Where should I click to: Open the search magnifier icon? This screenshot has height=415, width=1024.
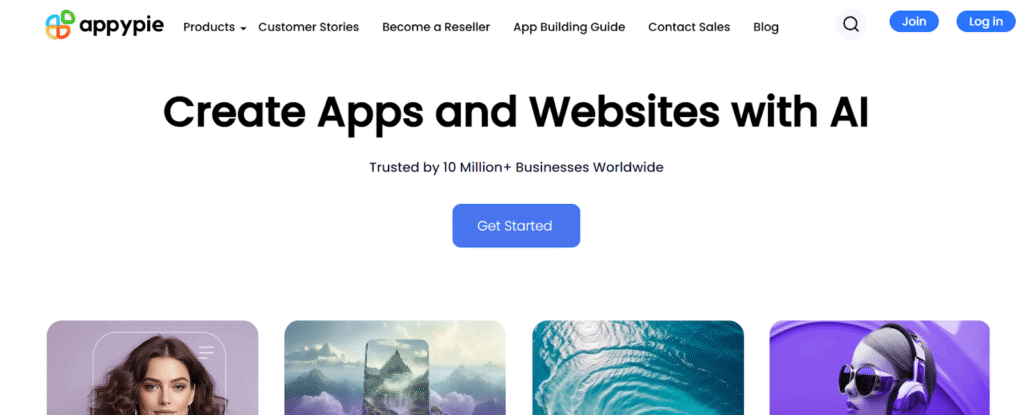point(851,25)
